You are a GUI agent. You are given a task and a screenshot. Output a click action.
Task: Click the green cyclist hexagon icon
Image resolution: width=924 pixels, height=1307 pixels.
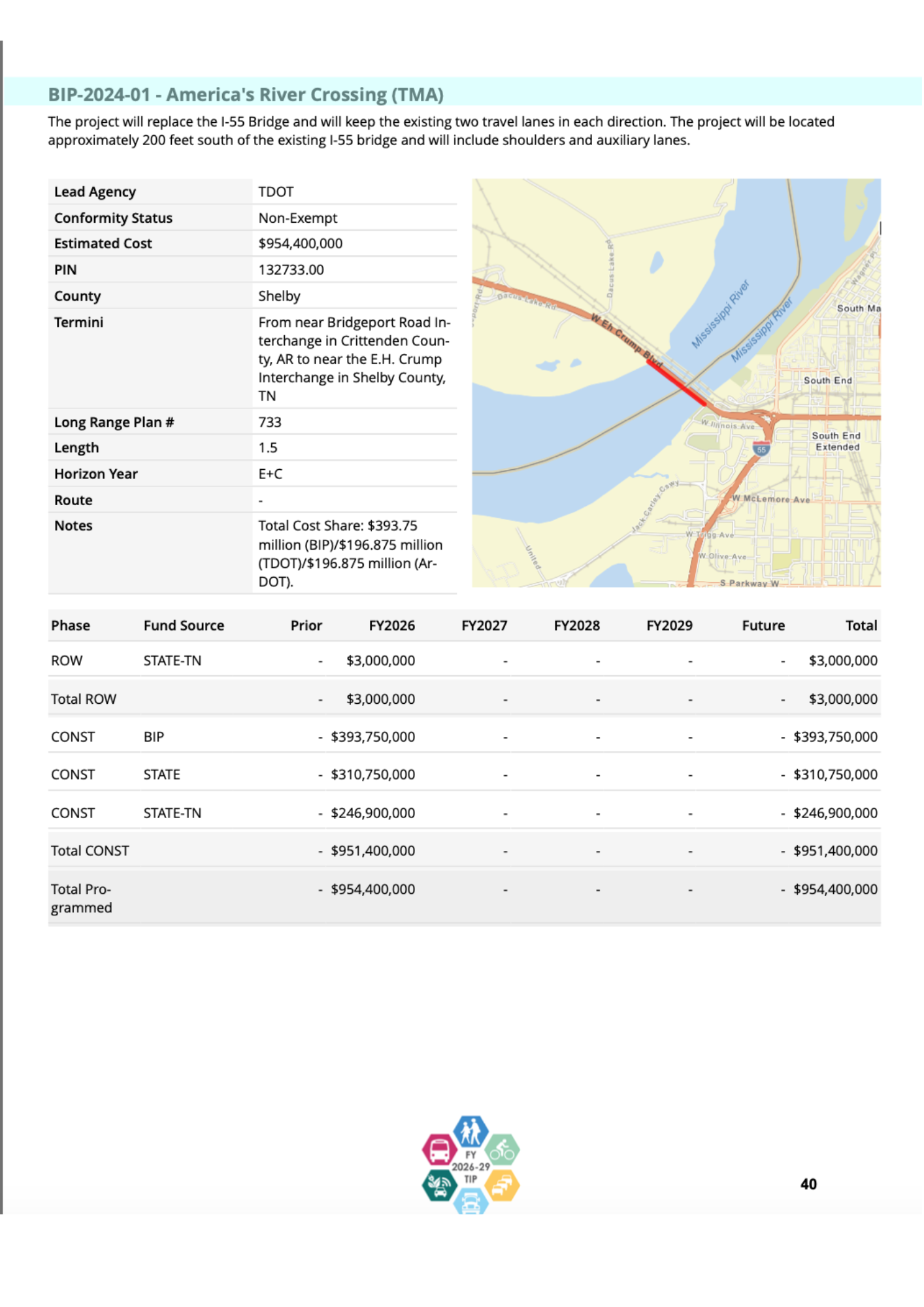pyautogui.click(x=502, y=1150)
